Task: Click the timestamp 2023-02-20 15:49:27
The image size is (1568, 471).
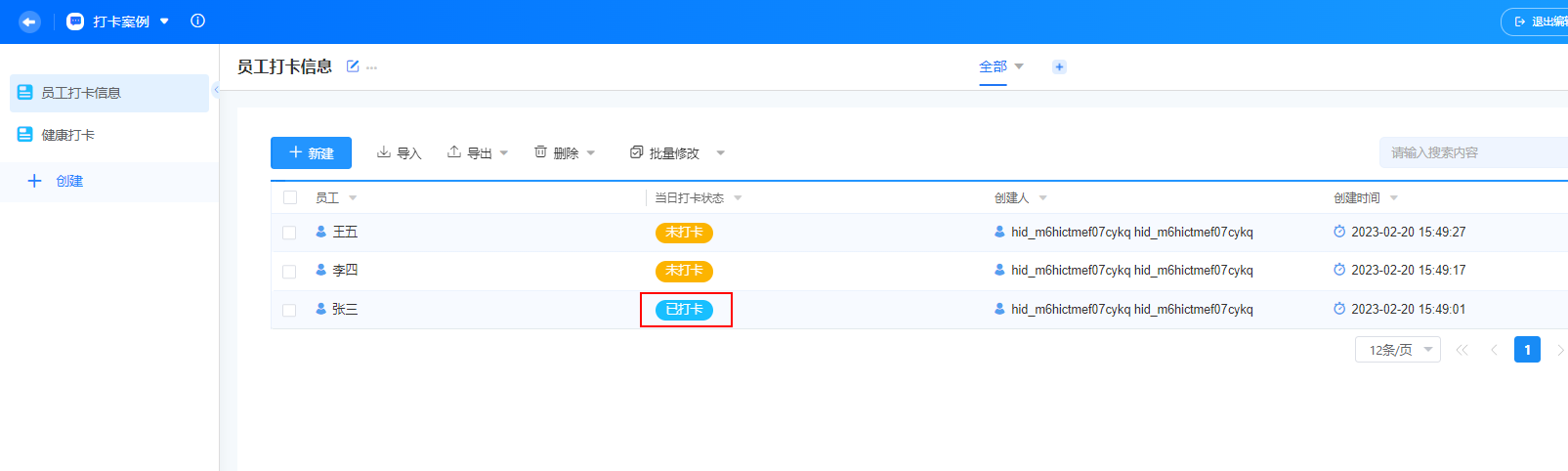Action: (1409, 232)
